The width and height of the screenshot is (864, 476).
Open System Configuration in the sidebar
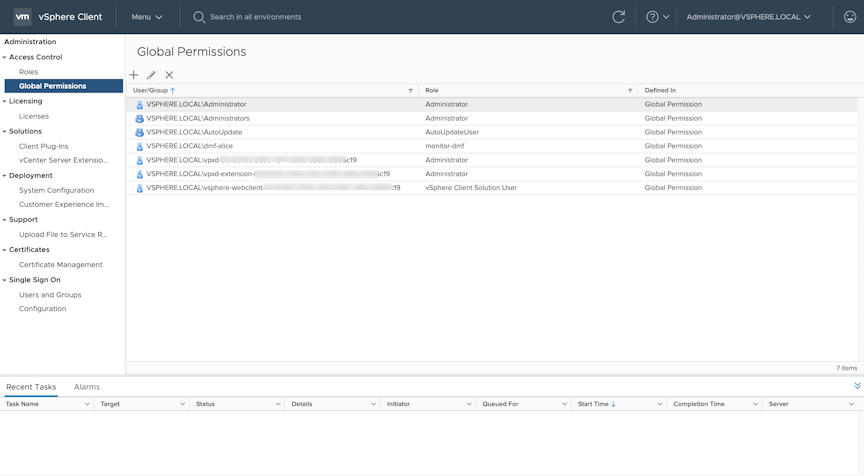pos(56,190)
